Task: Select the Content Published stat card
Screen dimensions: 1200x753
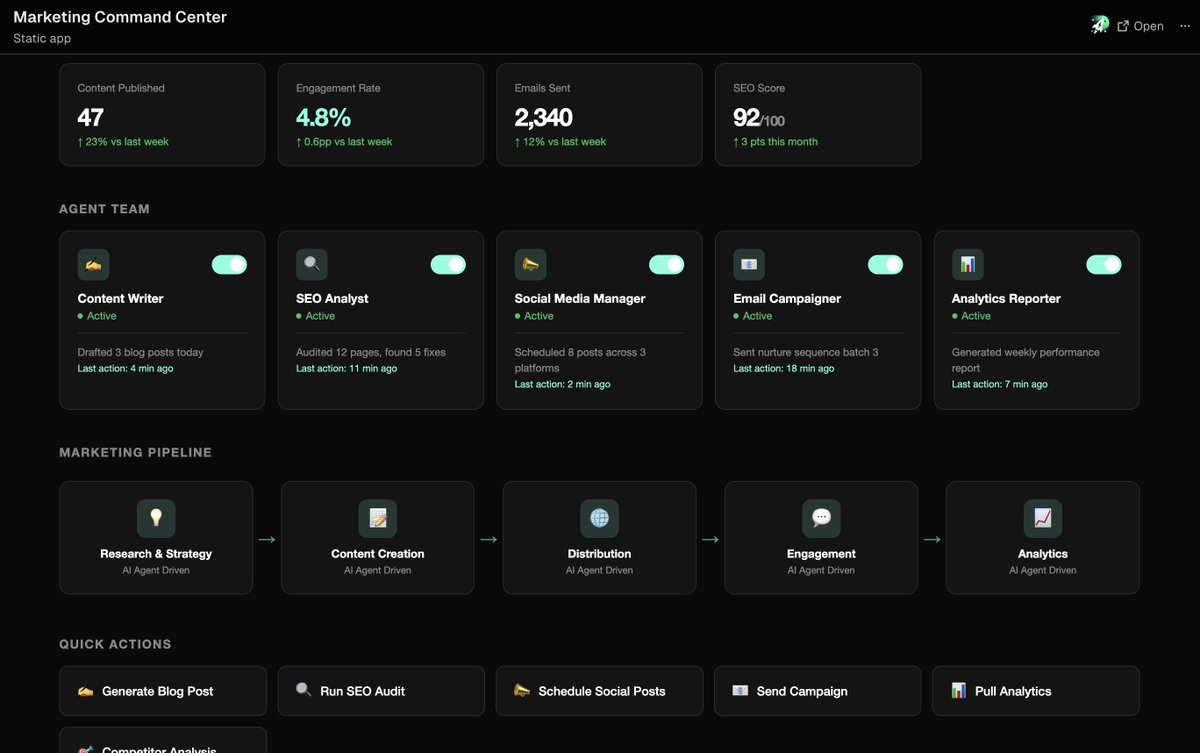Action: [162, 115]
